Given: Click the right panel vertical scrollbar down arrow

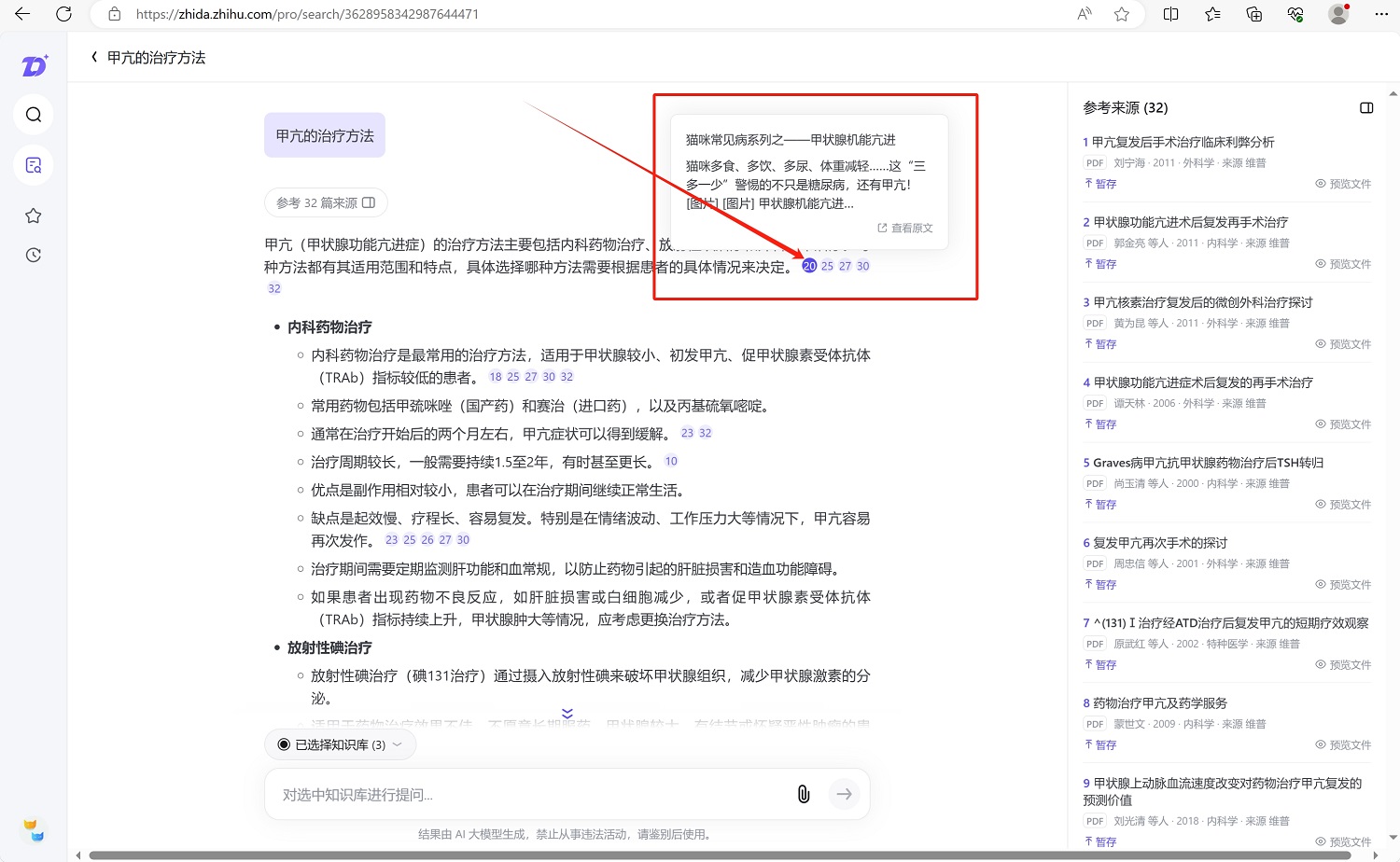Looking at the screenshot, I should 1393,839.
